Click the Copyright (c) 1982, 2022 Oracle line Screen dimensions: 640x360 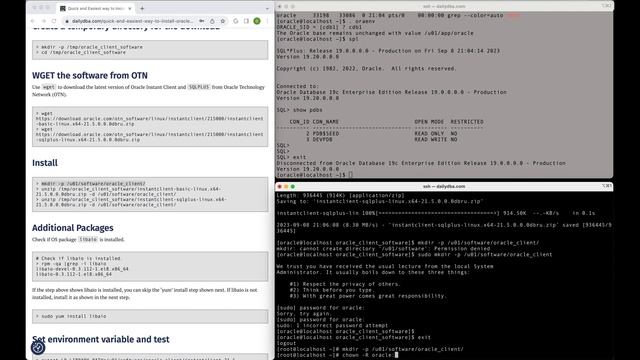(x=366, y=69)
